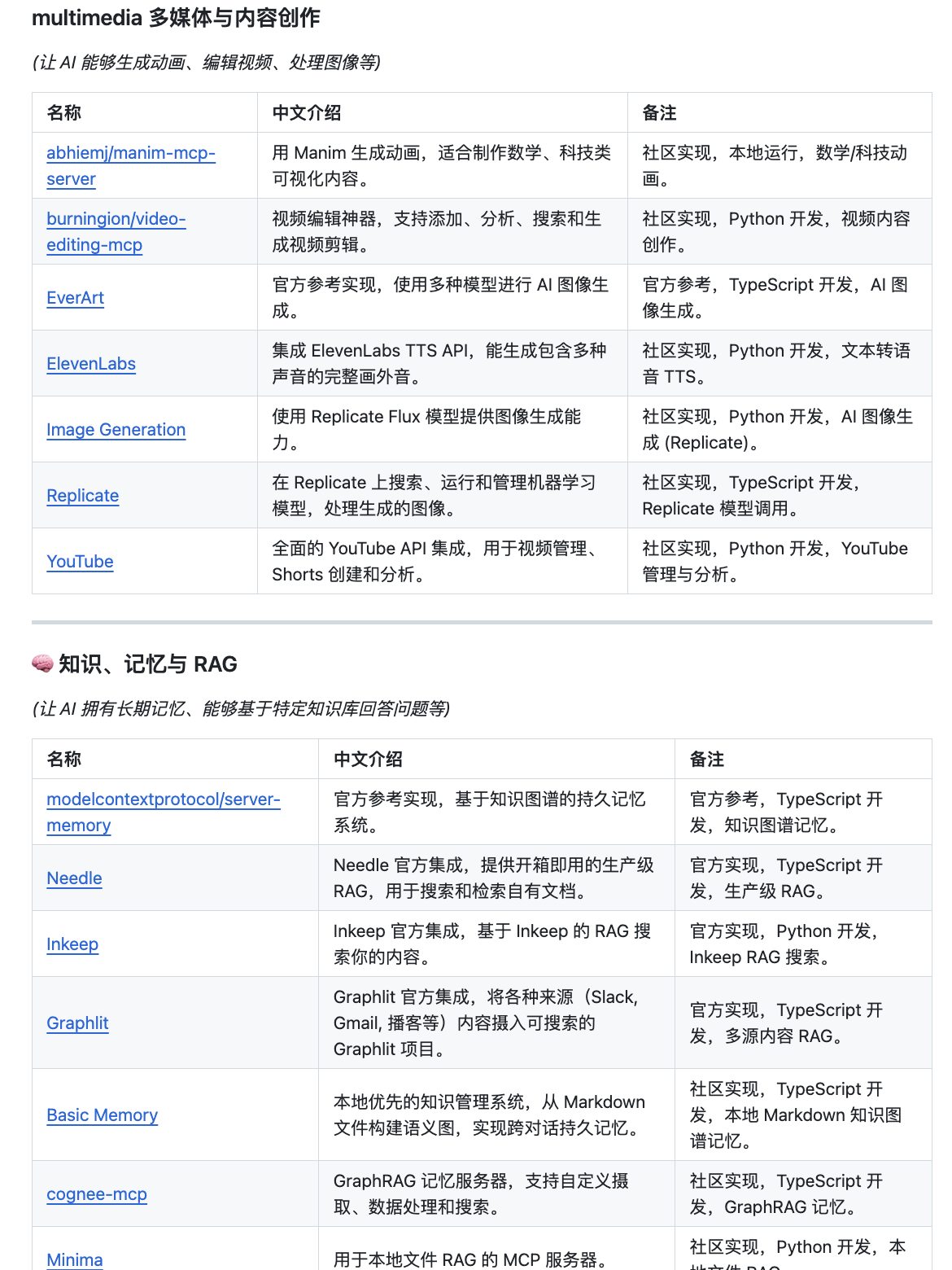
Task: Select text Inkeep 官方集成，基于 Inkeep 的 RAG
Action: click(492, 944)
